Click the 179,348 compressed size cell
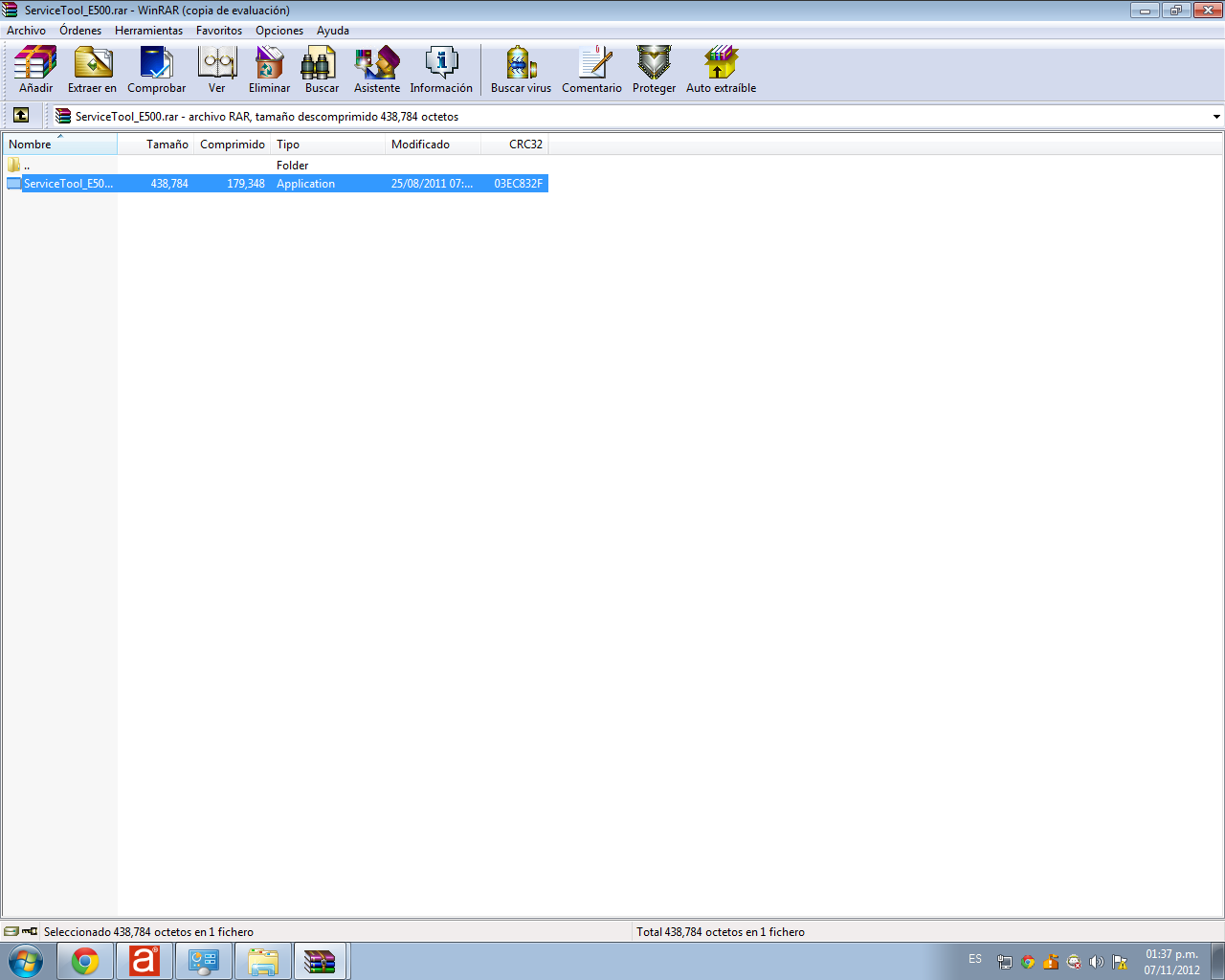This screenshot has width=1225, height=980. click(x=246, y=184)
